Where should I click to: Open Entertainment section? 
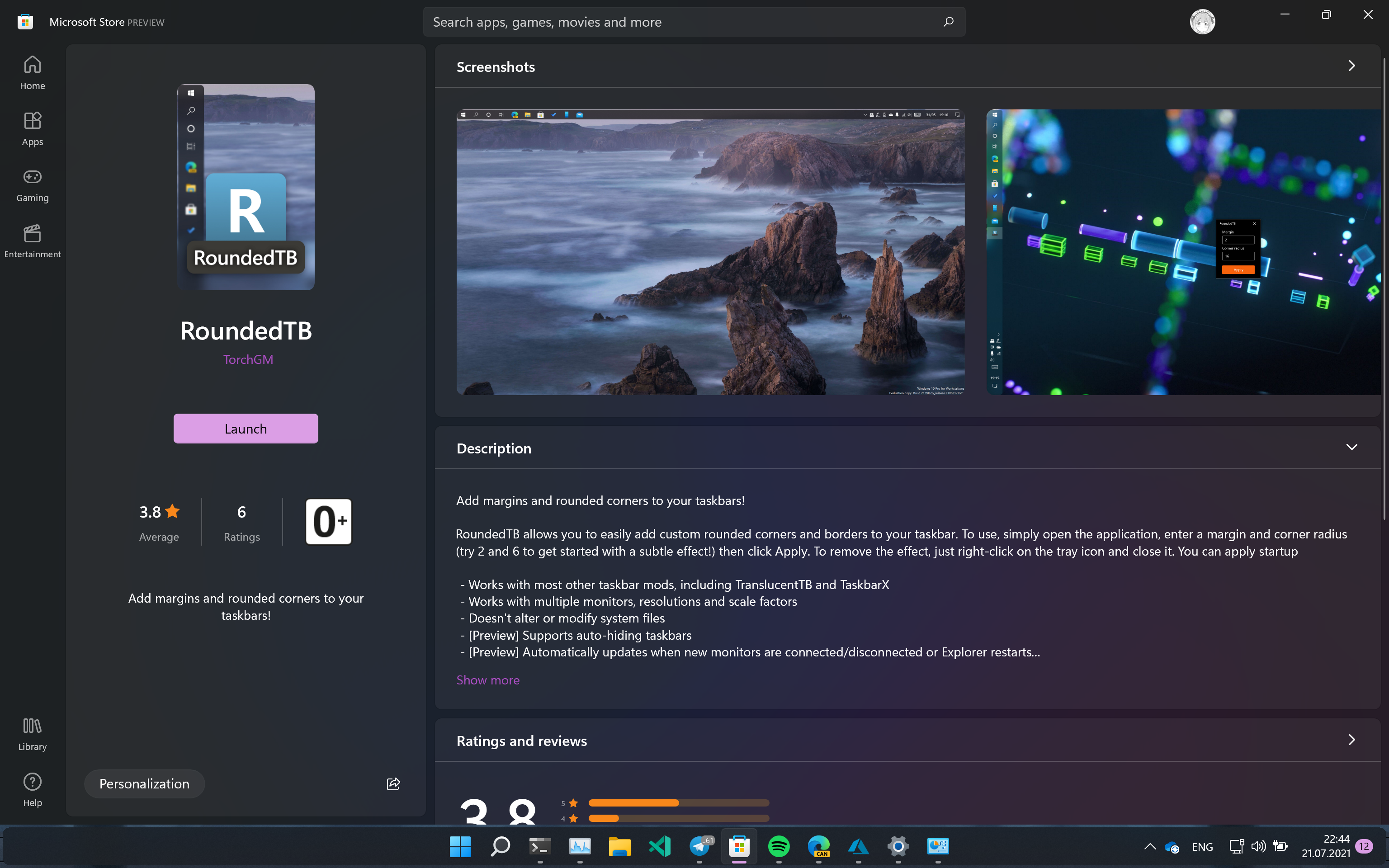[x=32, y=241]
